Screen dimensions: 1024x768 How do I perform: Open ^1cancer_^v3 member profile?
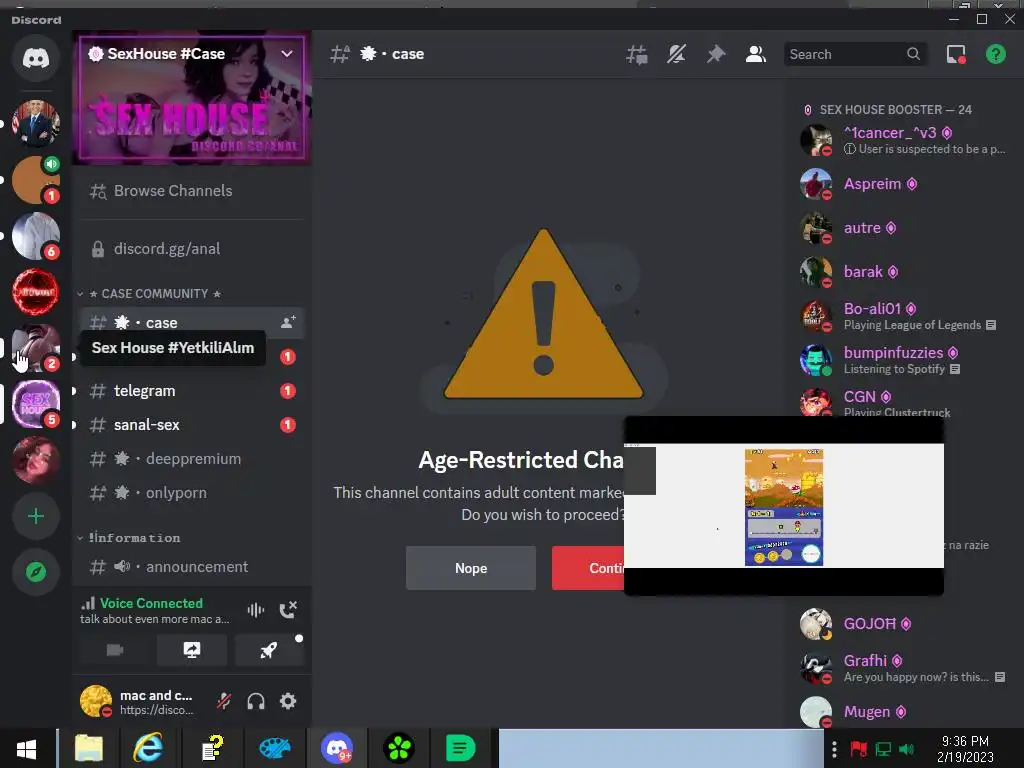point(904,140)
